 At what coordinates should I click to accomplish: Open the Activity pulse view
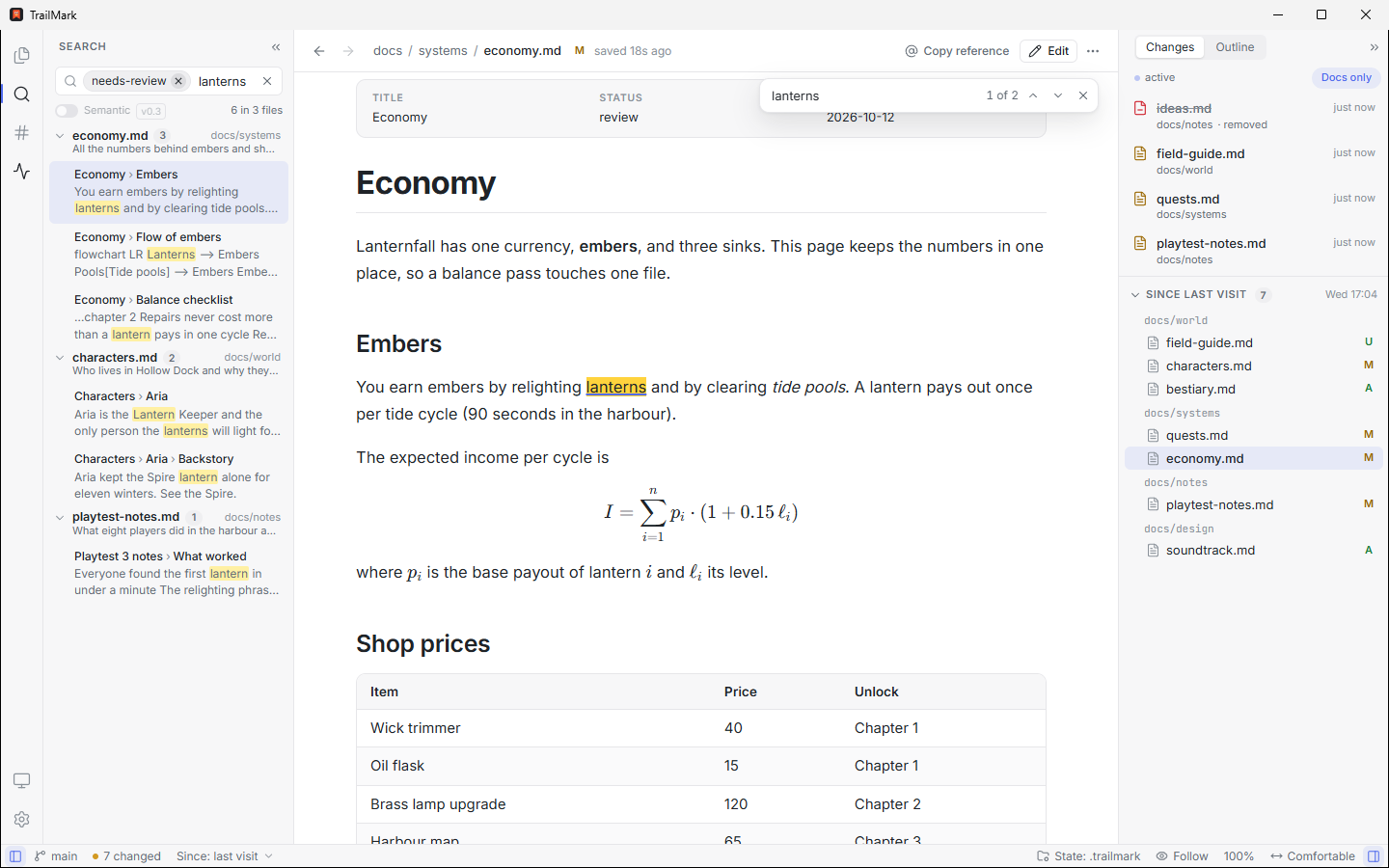point(21,172)
